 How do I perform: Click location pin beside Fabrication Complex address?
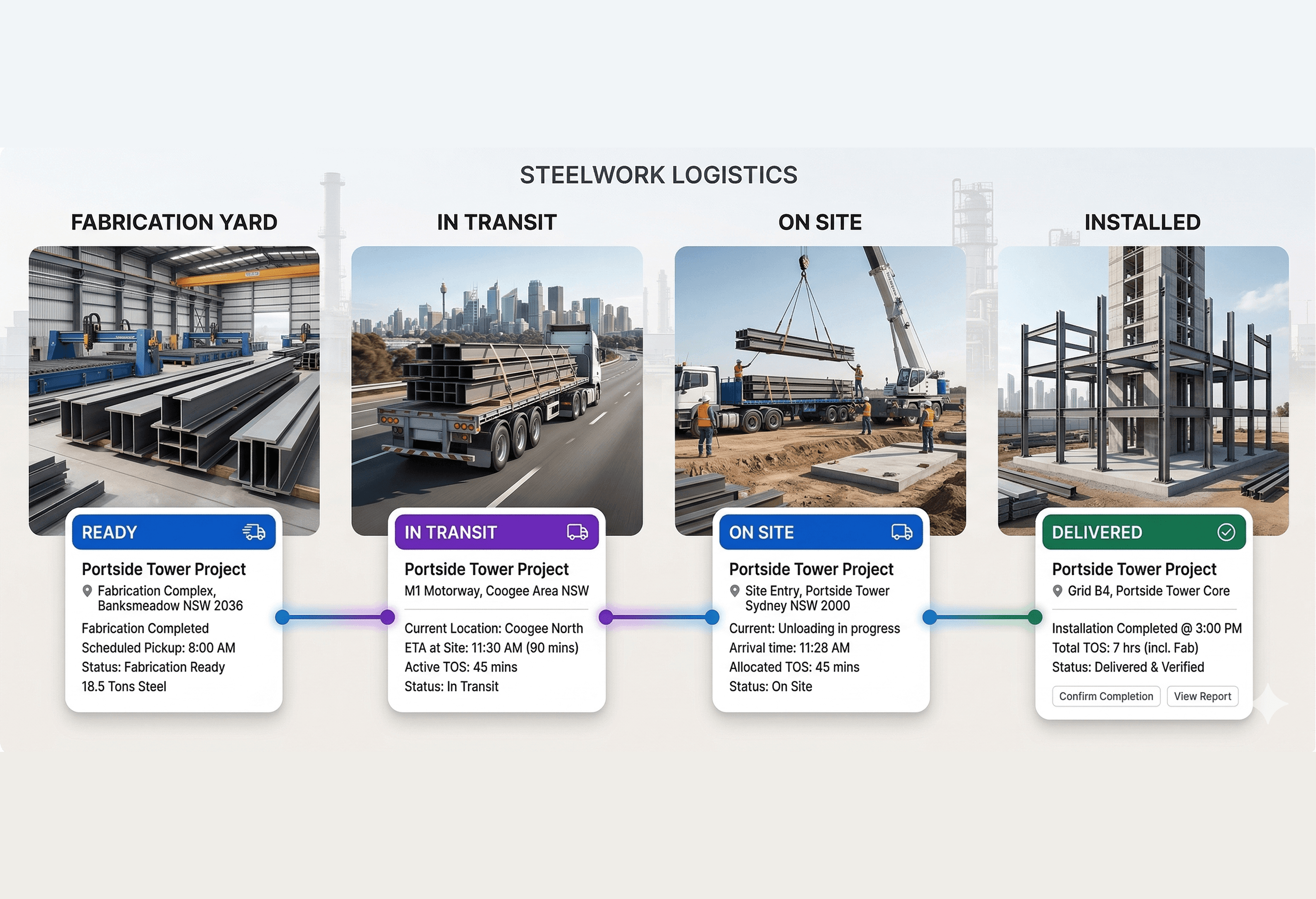[87, 591]
